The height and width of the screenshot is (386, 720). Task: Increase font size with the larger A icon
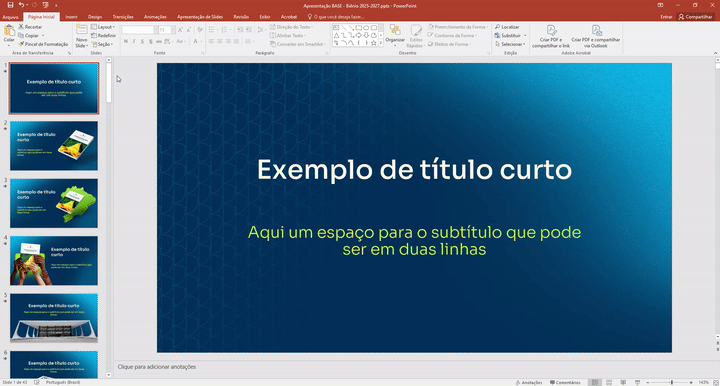(180, 30)
